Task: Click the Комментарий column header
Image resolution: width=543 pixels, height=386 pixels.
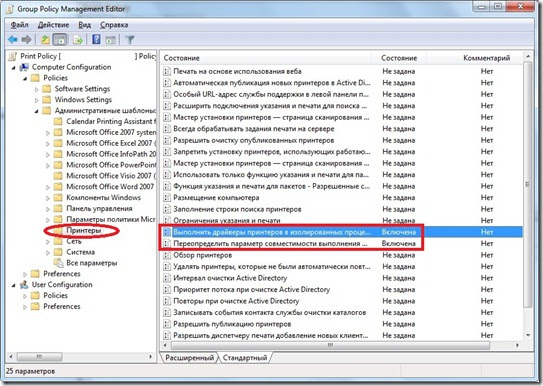Action: pos(487,58)
